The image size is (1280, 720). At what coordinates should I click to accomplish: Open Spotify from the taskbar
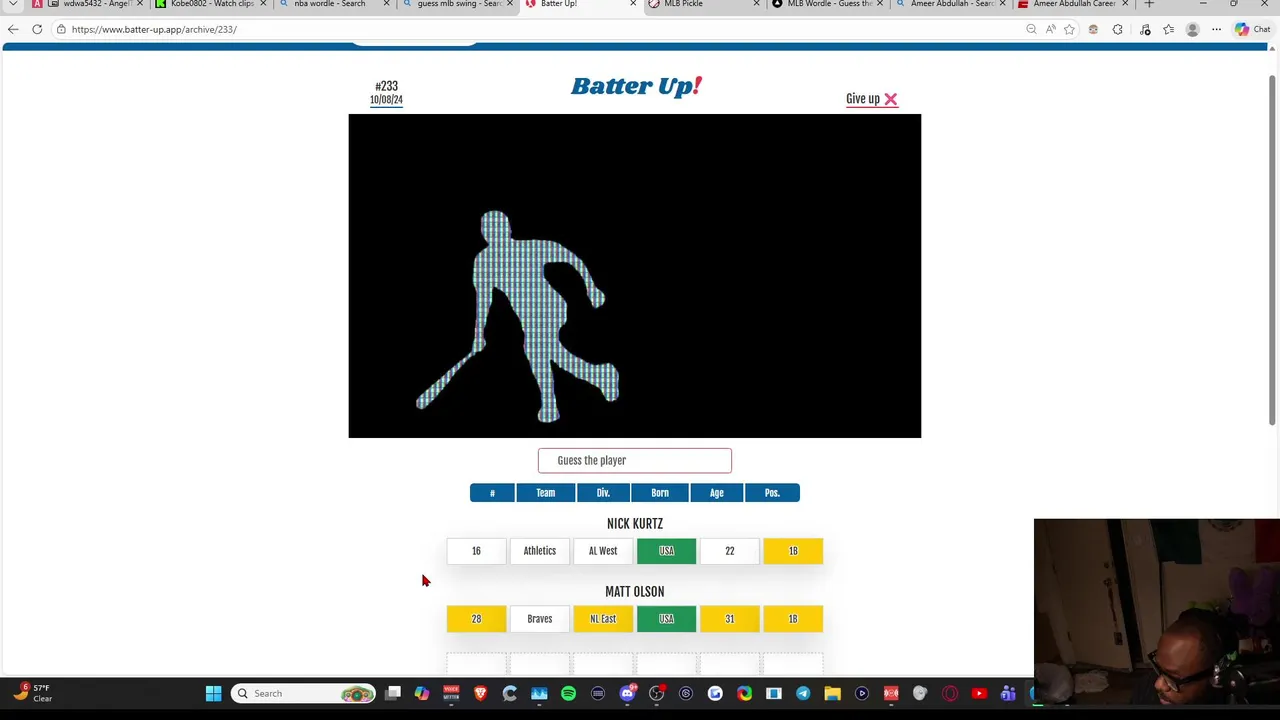click(x=568, y=693)
